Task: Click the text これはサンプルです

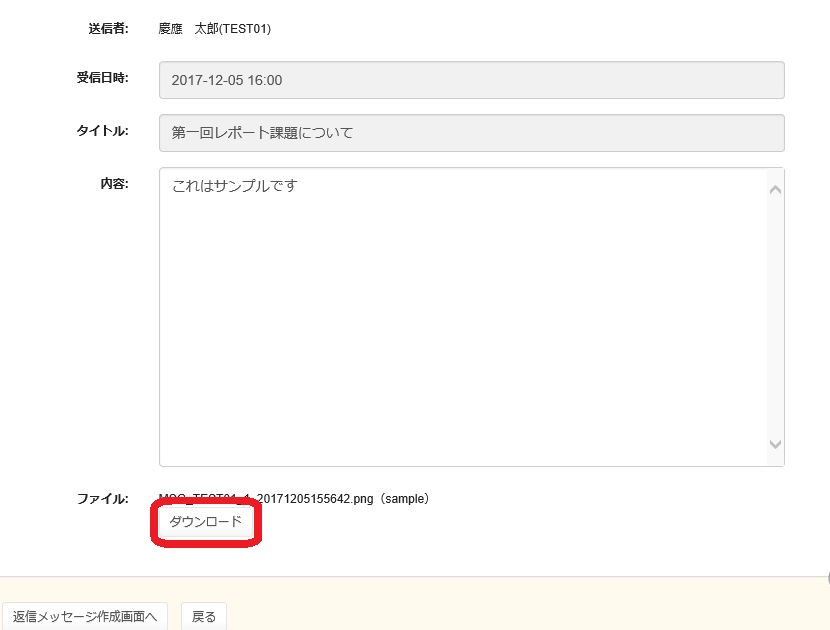Action: coord(235,186)
